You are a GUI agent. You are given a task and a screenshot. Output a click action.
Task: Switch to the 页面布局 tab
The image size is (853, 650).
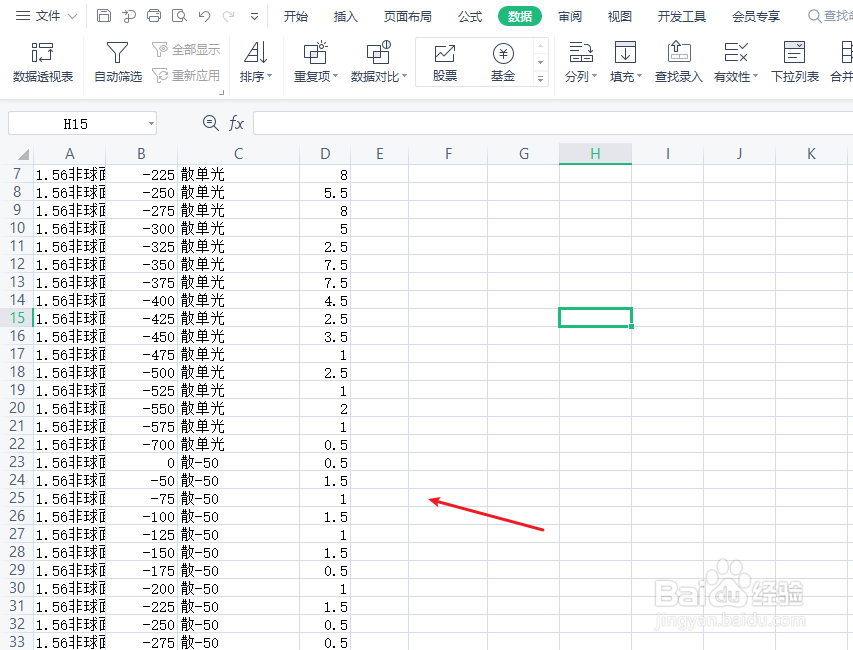click(x=407, y=17)
